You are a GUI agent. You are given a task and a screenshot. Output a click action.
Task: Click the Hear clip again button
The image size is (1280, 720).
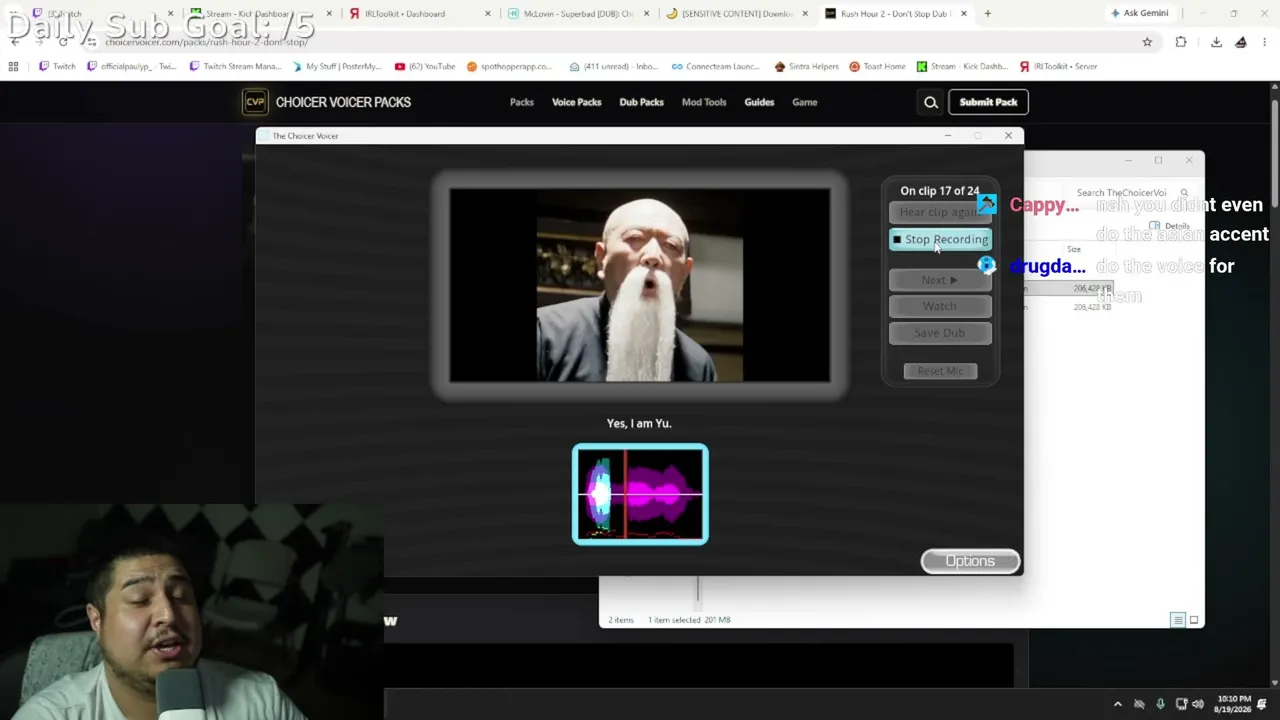pyautogui.click(x=940, y=212)
